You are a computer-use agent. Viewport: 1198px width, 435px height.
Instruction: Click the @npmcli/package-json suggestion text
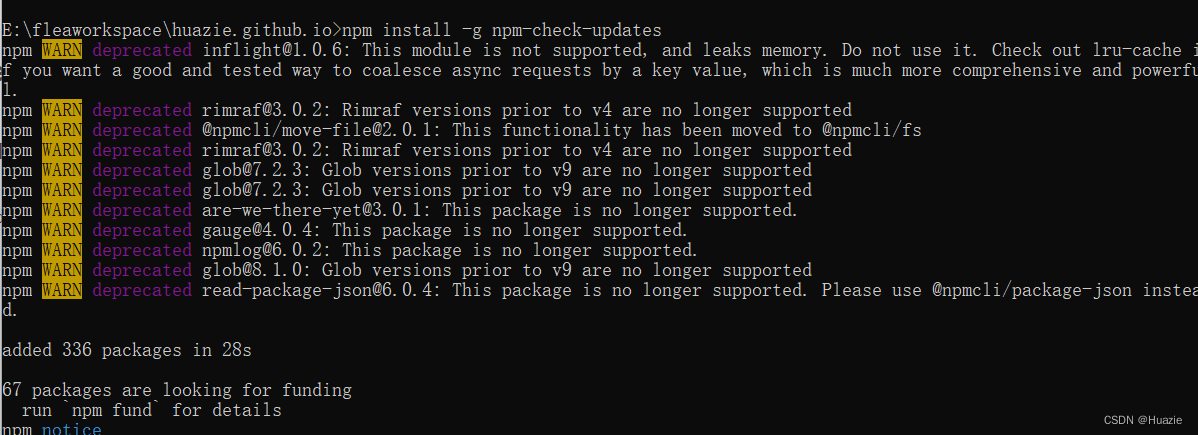coord(1031,289)
